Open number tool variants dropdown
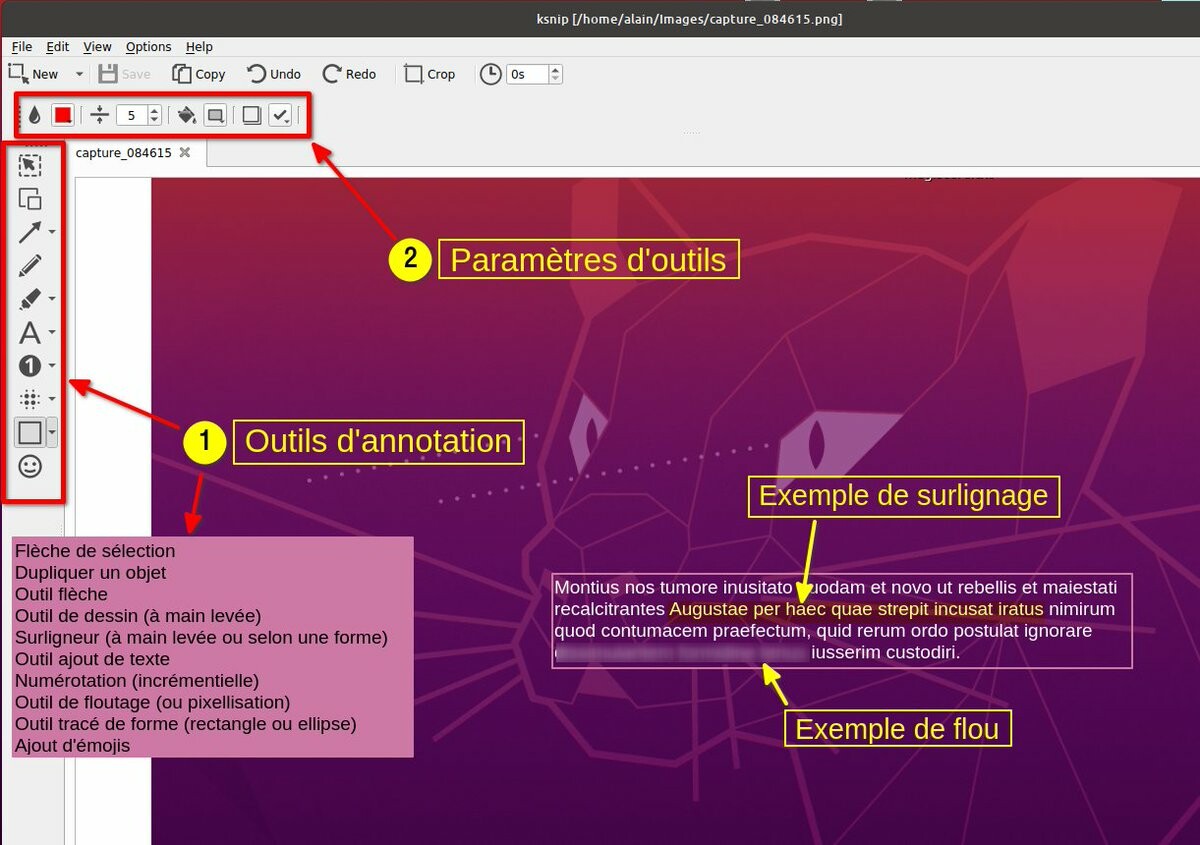The height and width of the screenshot is (845, 1200). (52, 365)
